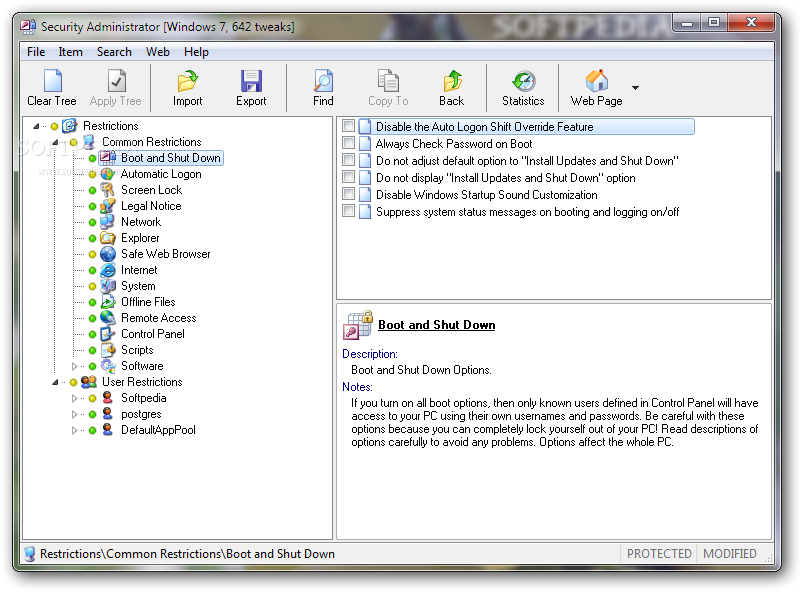Select the Restrictions root label
The height and width of the screenshot is (592, 802).
point(110,126)
